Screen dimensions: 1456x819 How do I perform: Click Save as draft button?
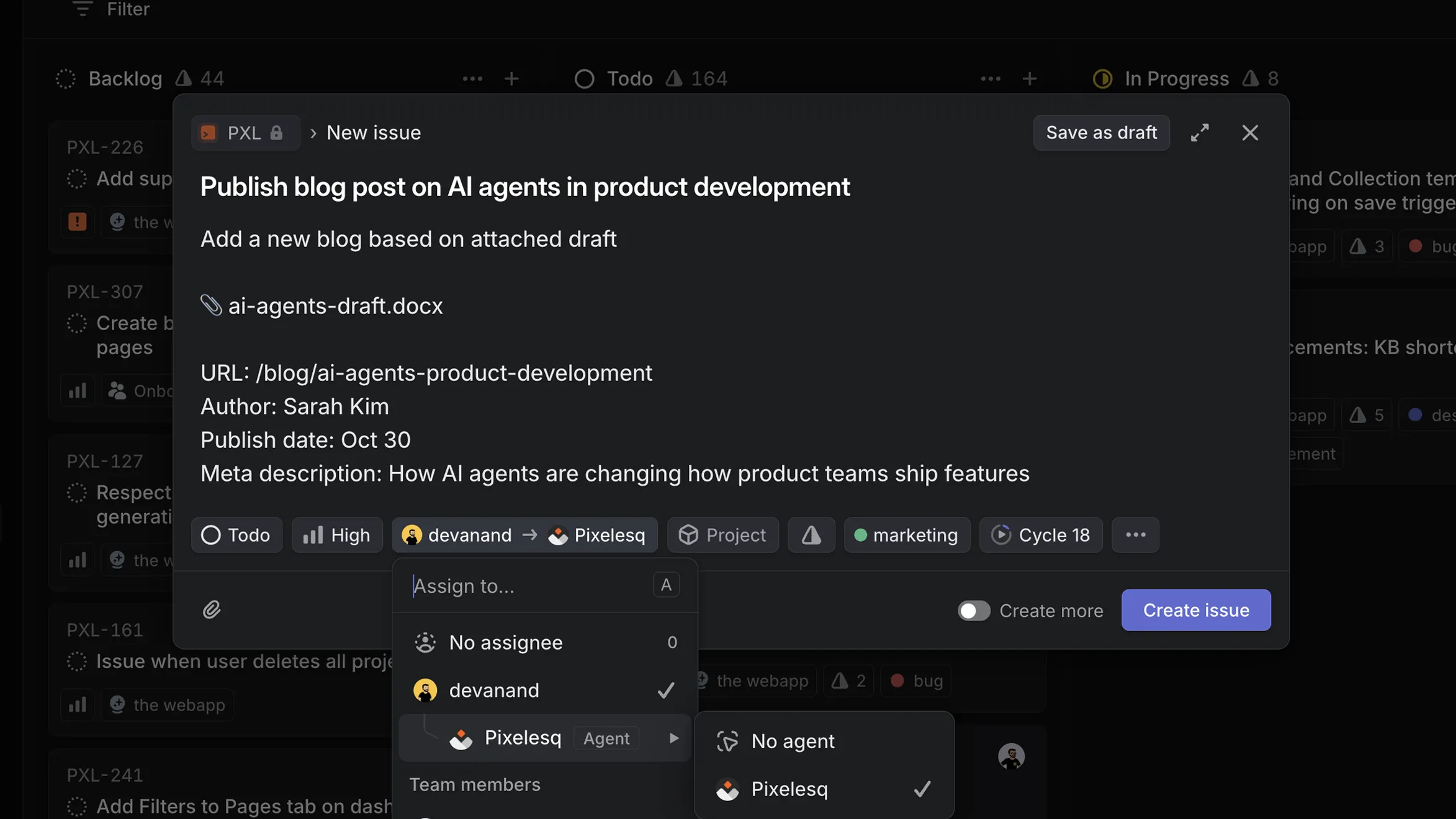[x=1101, y=133]
